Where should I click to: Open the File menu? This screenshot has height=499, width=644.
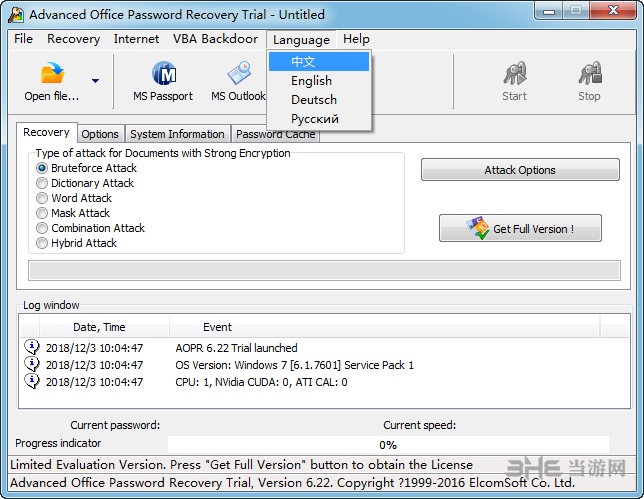(23, 39)
